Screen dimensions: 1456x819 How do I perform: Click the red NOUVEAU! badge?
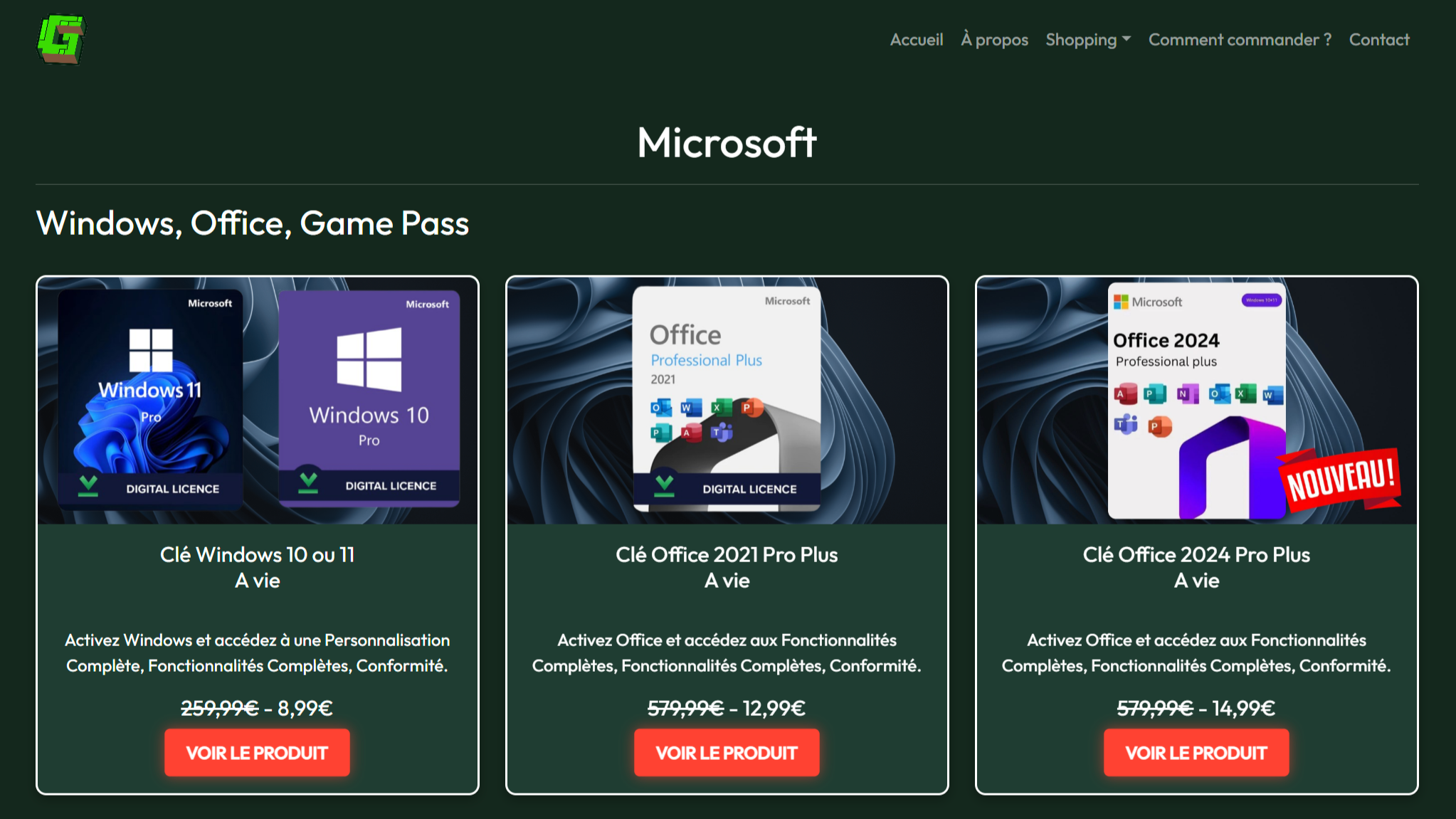(1341, 480)
